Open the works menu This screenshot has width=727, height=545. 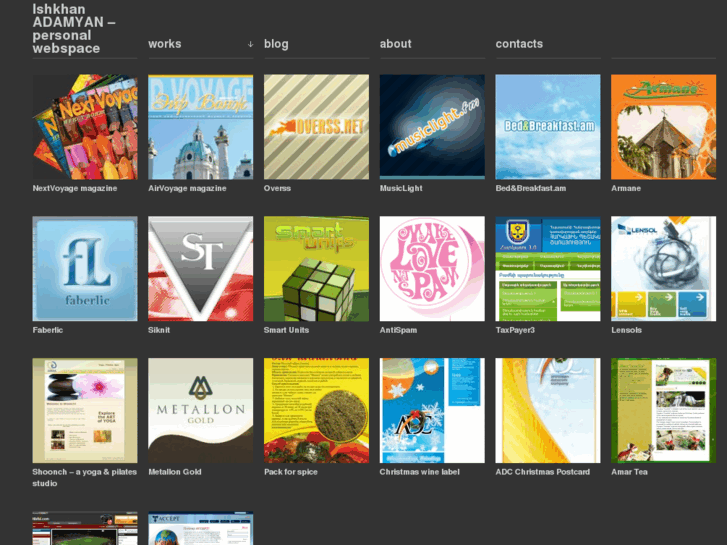(165, 44)
